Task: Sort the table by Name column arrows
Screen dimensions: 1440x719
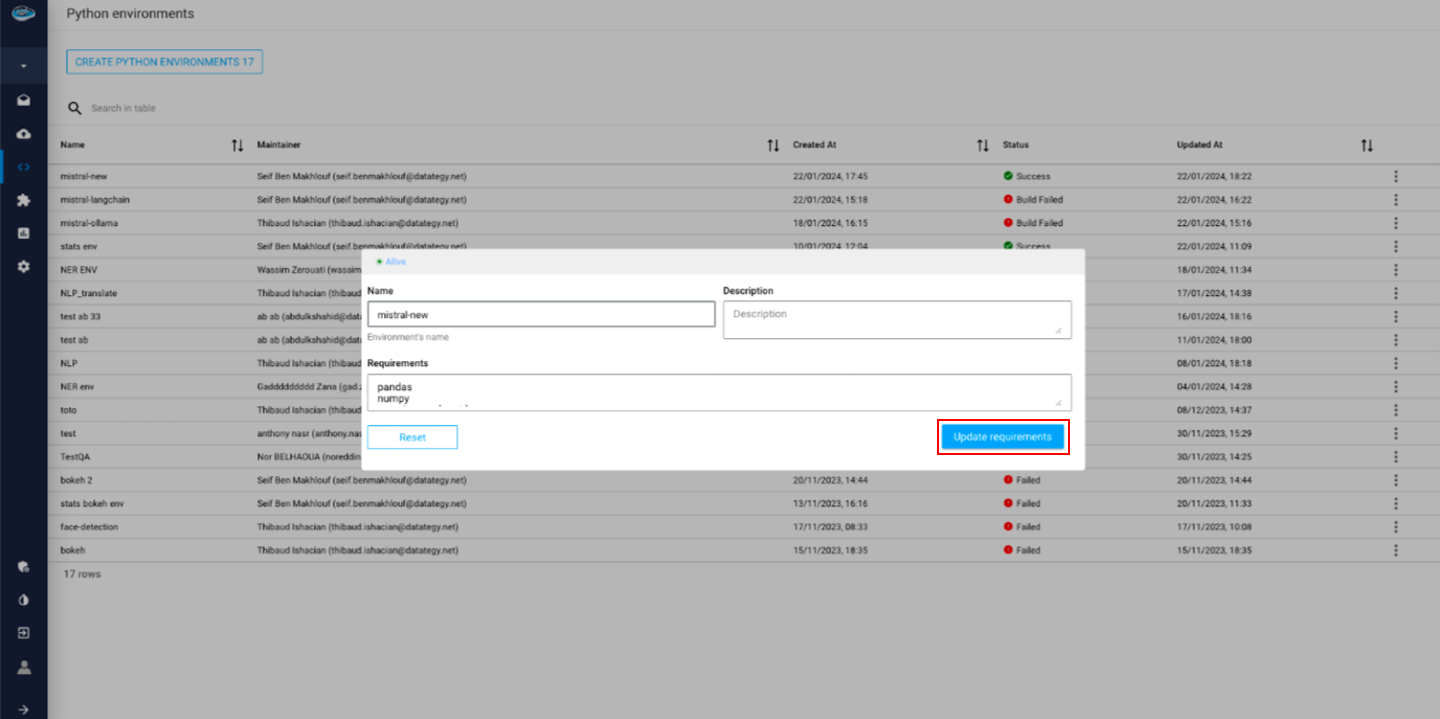Action: [237, 145]
